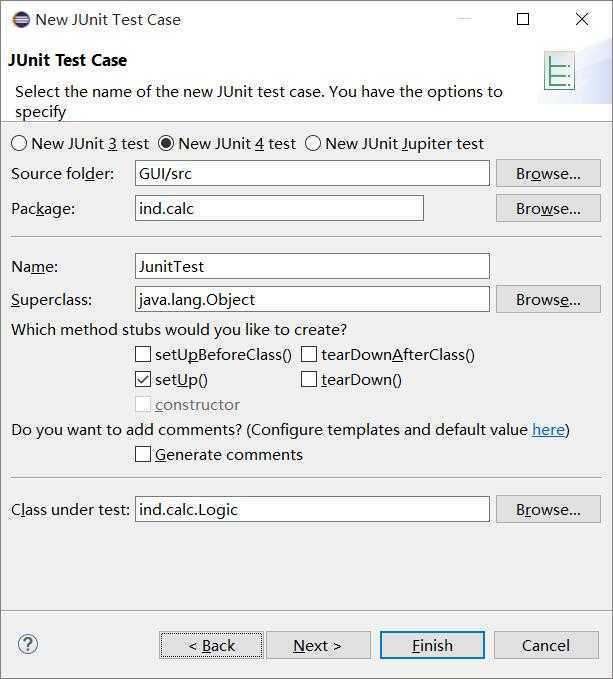Toggle the Generate comments checkbox
Image resolution: width=613 pixels, height=679 pixels.
click(x=143, y=454)
